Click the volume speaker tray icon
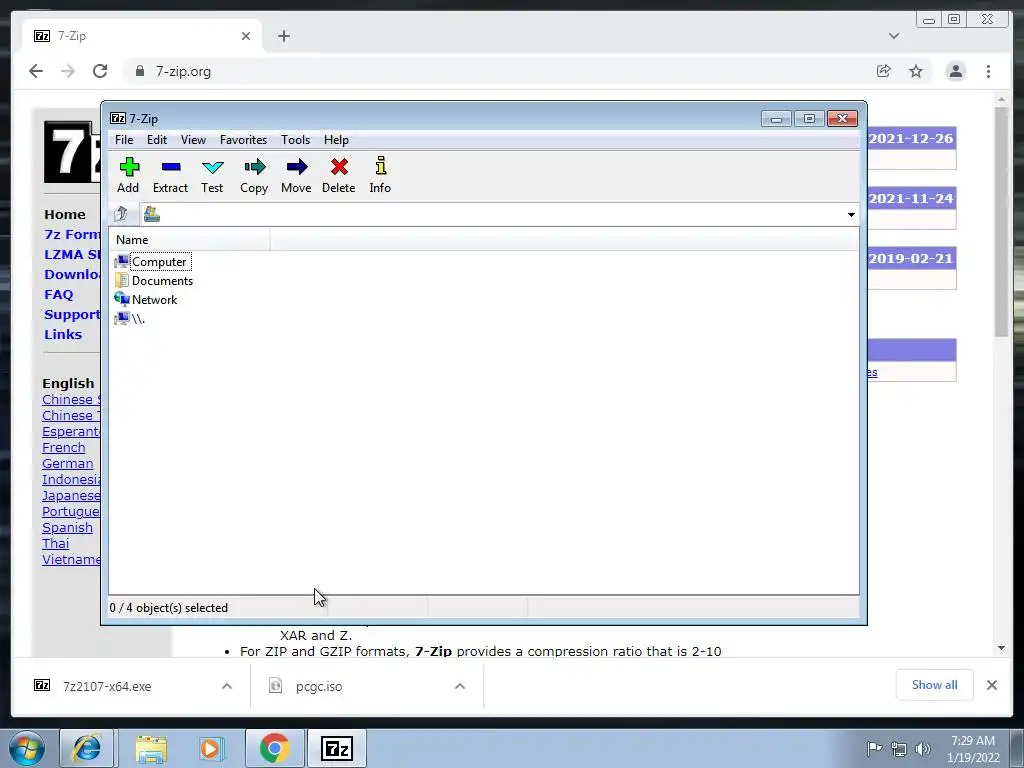This screenshot has height=768, width=1024. [x=923, y=748]
